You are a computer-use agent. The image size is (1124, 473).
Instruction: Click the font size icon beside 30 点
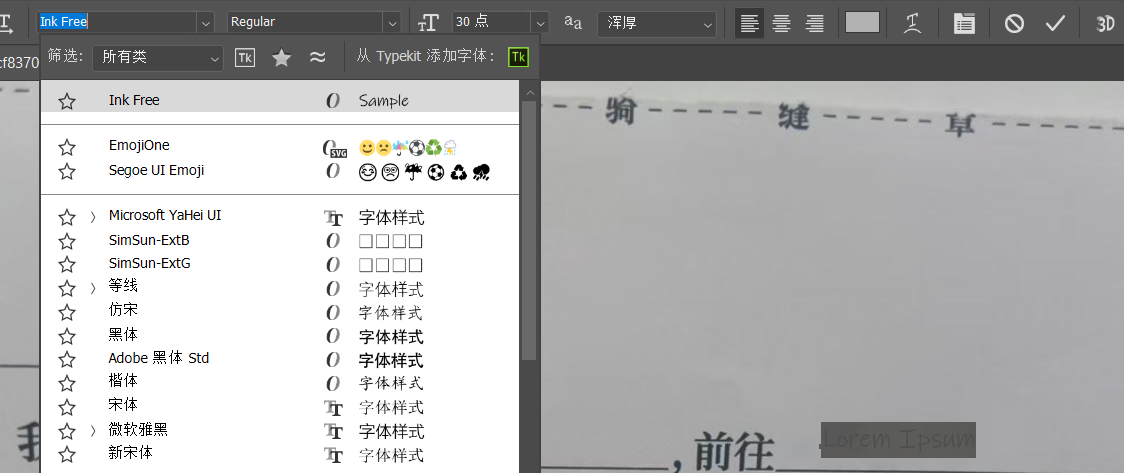(428, 23)
